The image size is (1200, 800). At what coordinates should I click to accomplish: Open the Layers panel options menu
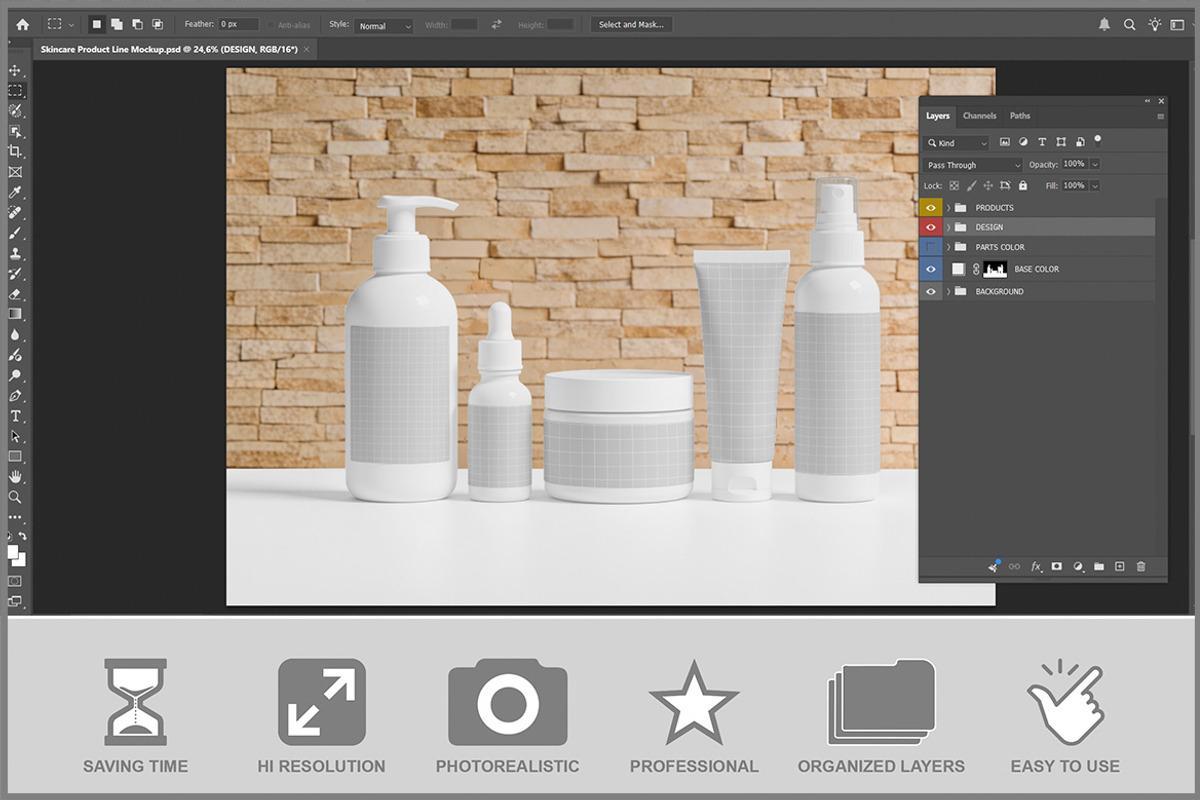1161,116
